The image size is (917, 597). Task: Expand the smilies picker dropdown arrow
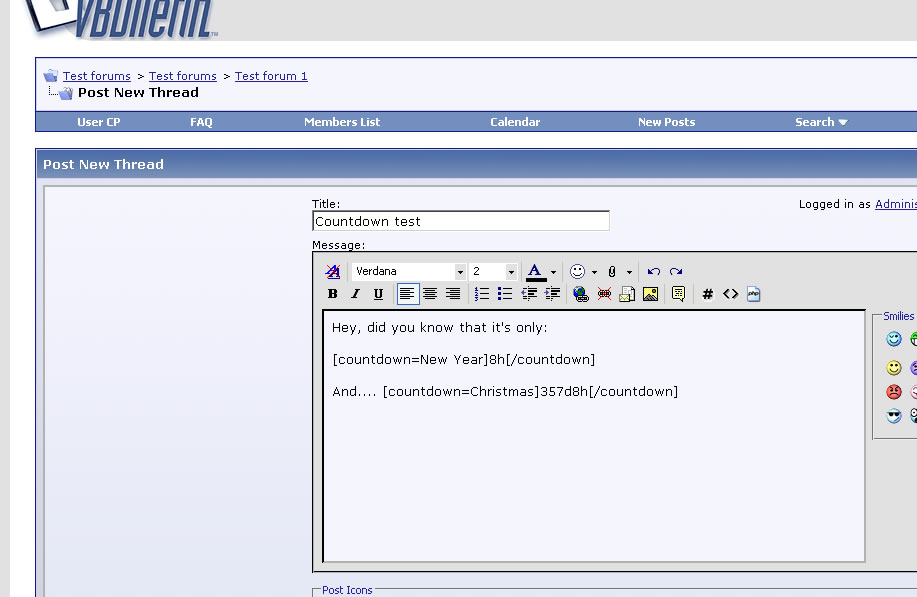(x=594, y=272)
